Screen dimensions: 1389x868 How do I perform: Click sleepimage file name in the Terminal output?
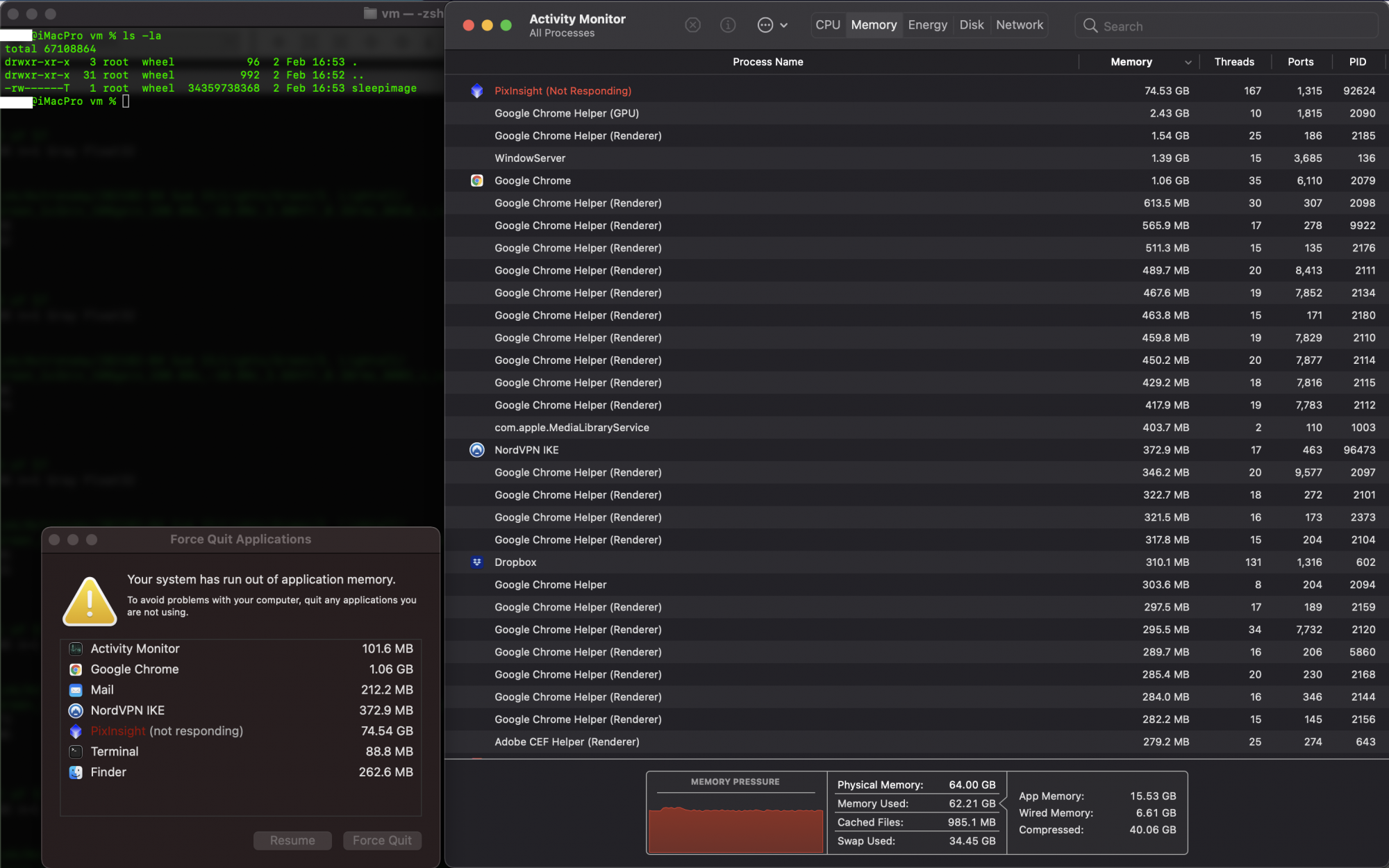pyautogui.click(x=384, y=88)
